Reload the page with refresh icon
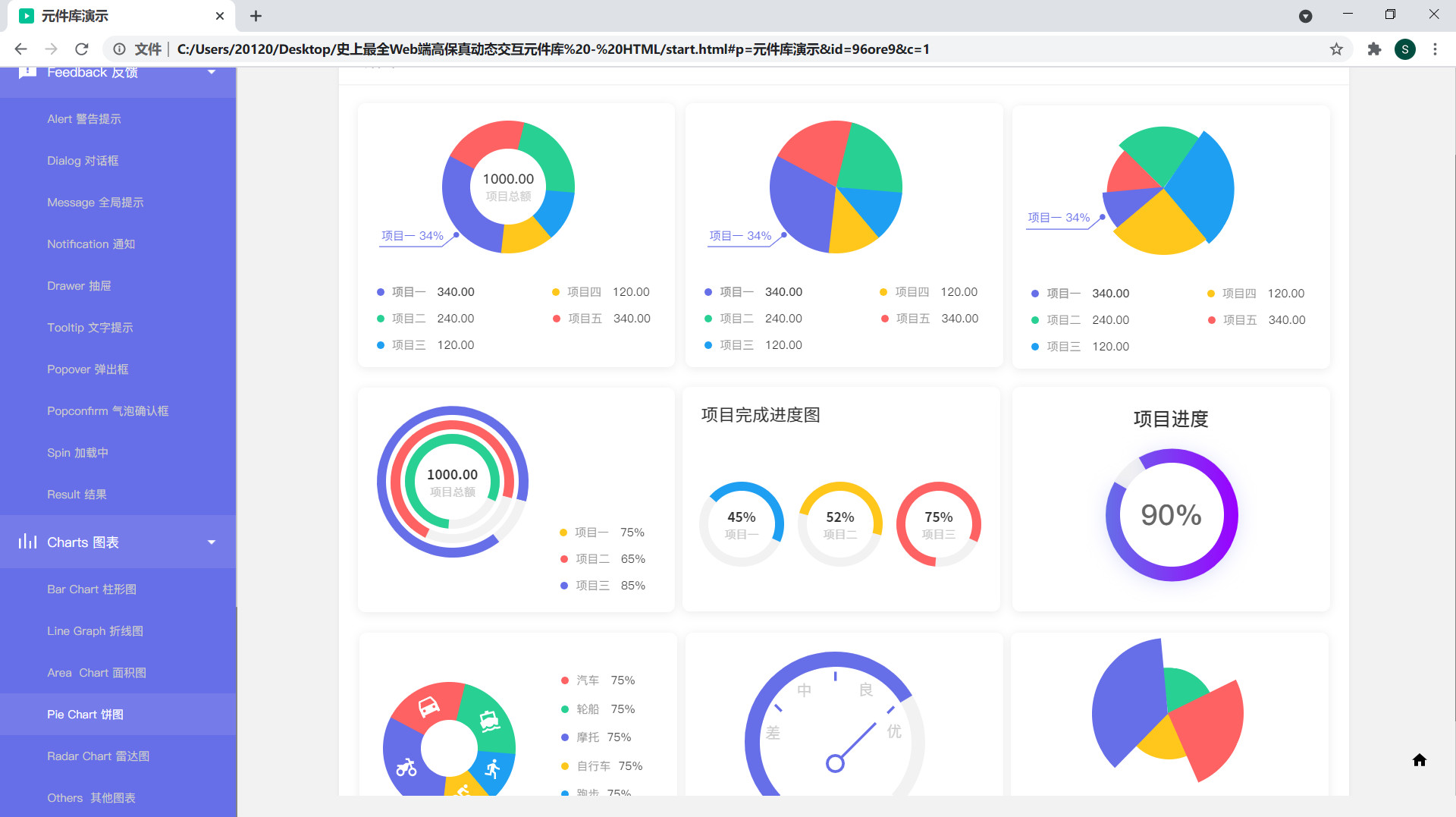The width and height of the screenshot is (1456, 817). pyautogui.click(x=82, y=49)
